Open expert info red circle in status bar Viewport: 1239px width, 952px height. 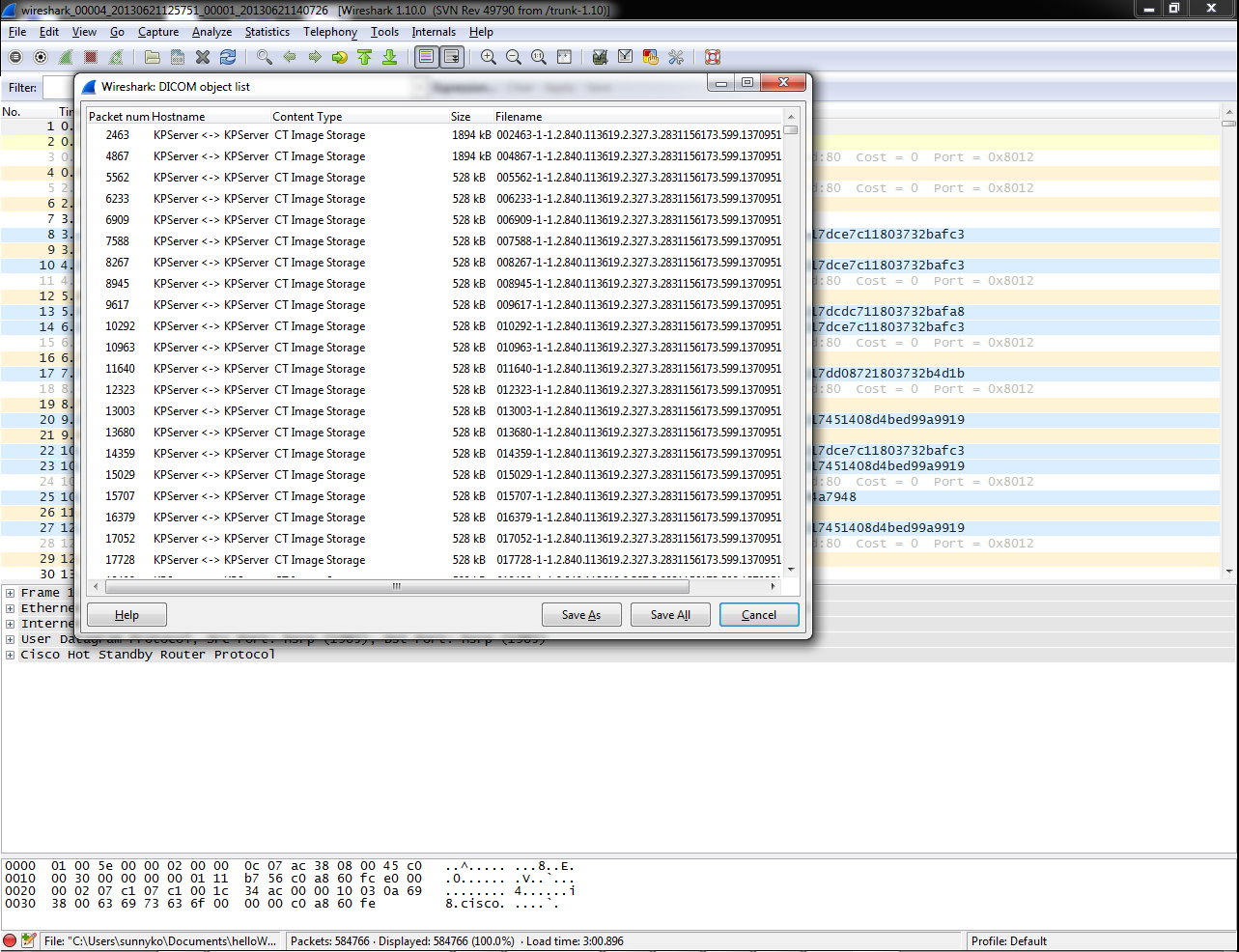click(x=10, y=940)
